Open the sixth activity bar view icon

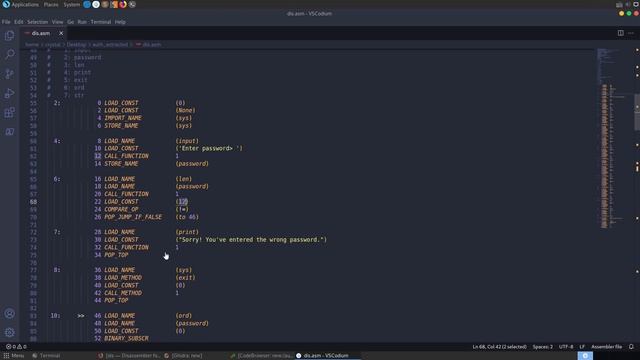coord(9,131)
